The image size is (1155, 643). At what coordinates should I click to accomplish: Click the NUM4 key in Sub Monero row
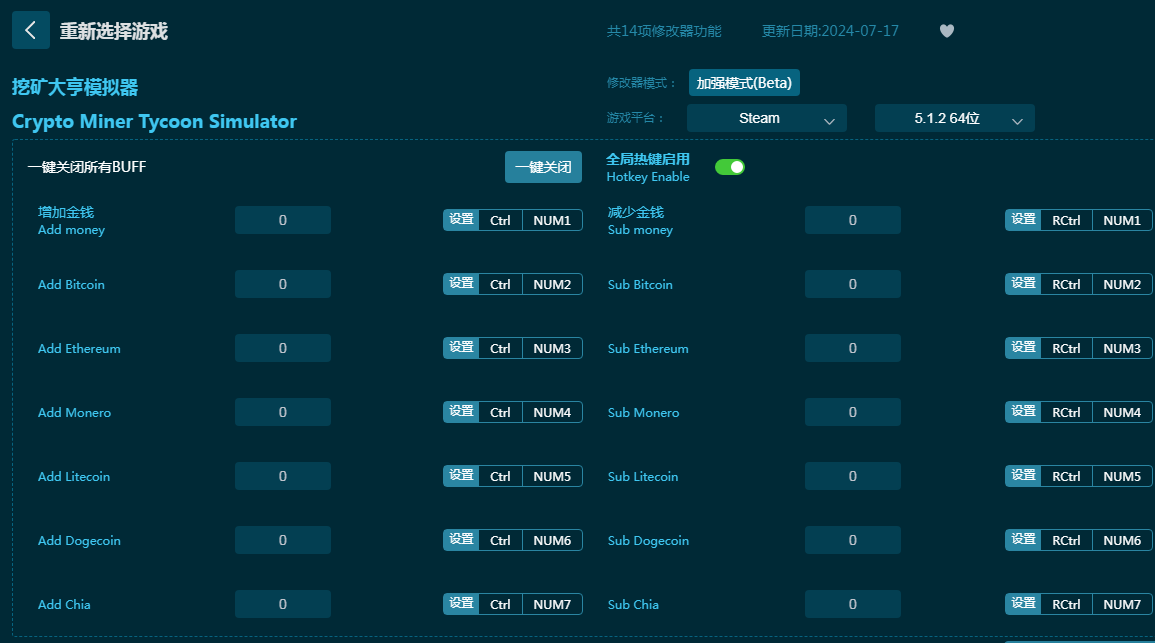coord(1122,412)
